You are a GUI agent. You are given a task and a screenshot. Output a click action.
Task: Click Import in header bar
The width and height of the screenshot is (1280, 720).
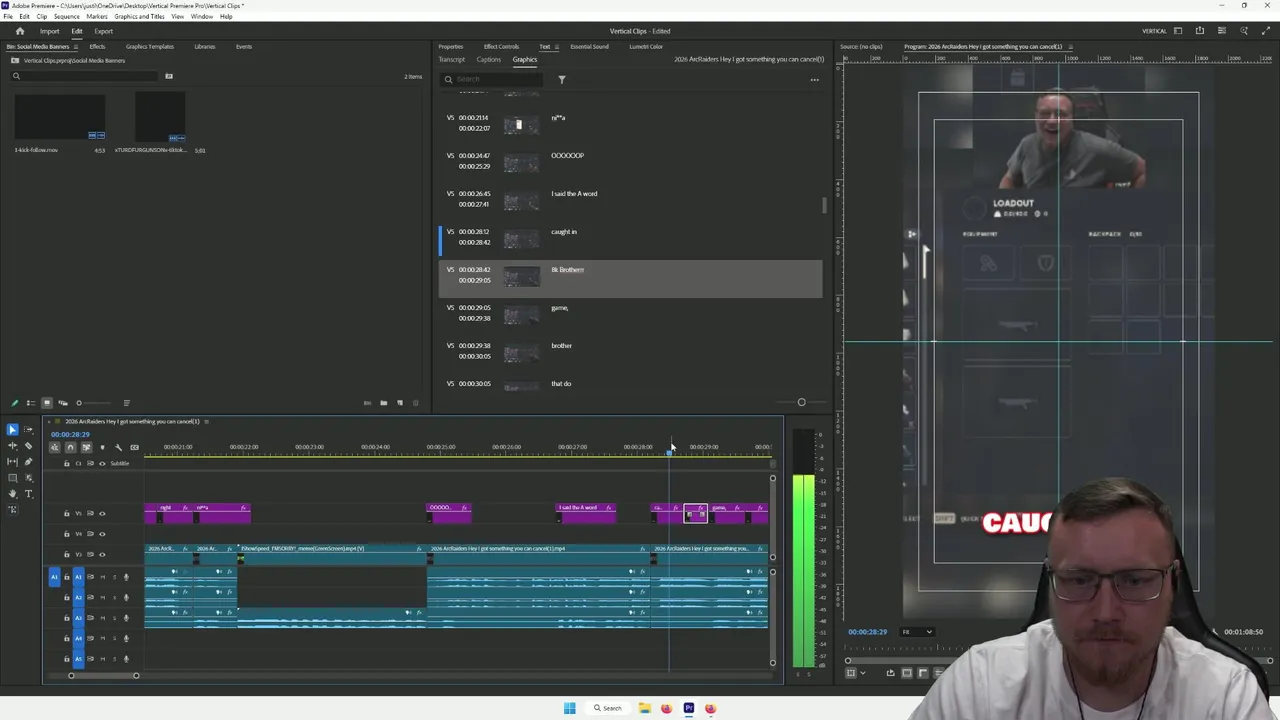(49, 31)
